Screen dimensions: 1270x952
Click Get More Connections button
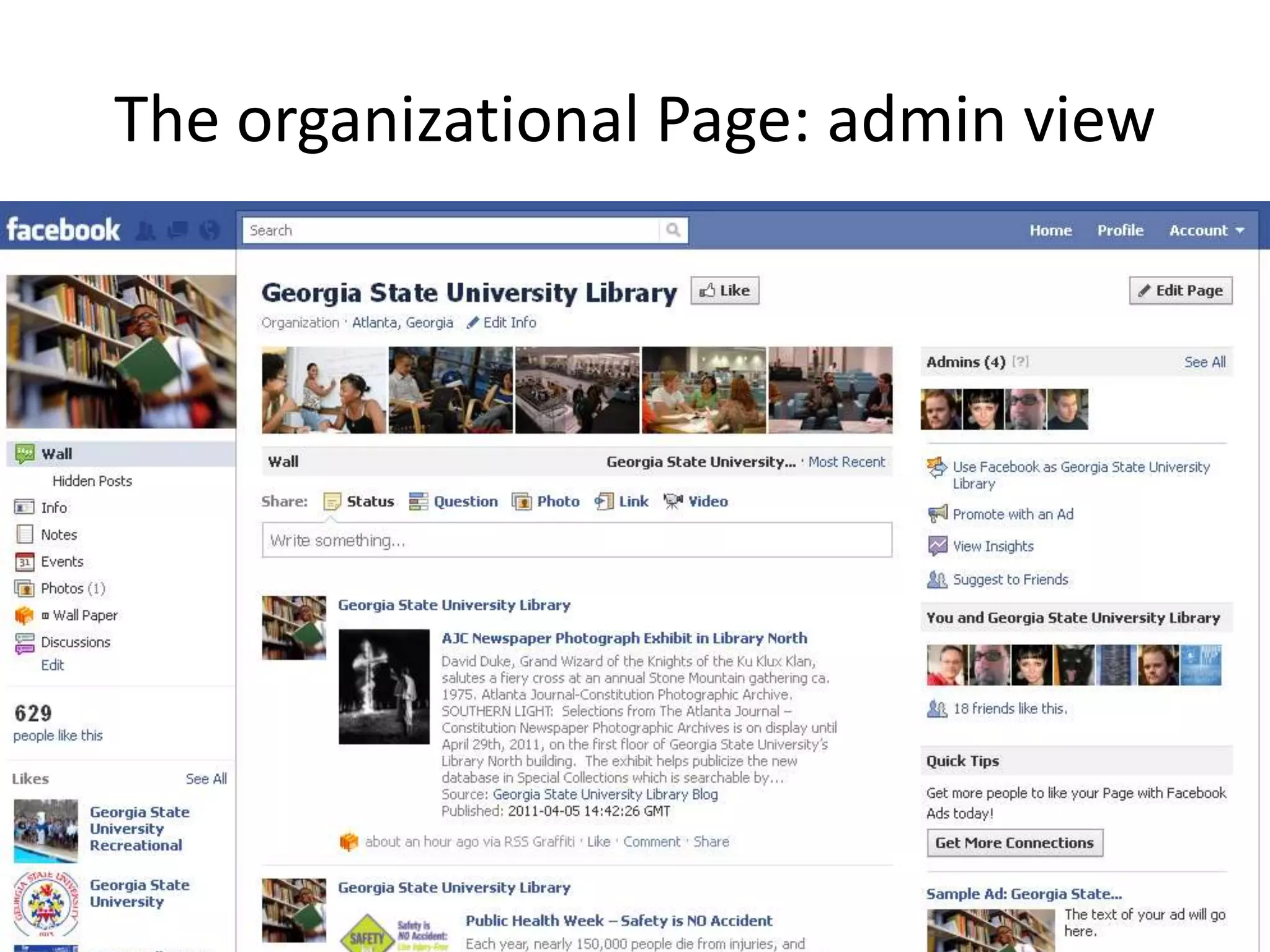[x=1015, y=843]
